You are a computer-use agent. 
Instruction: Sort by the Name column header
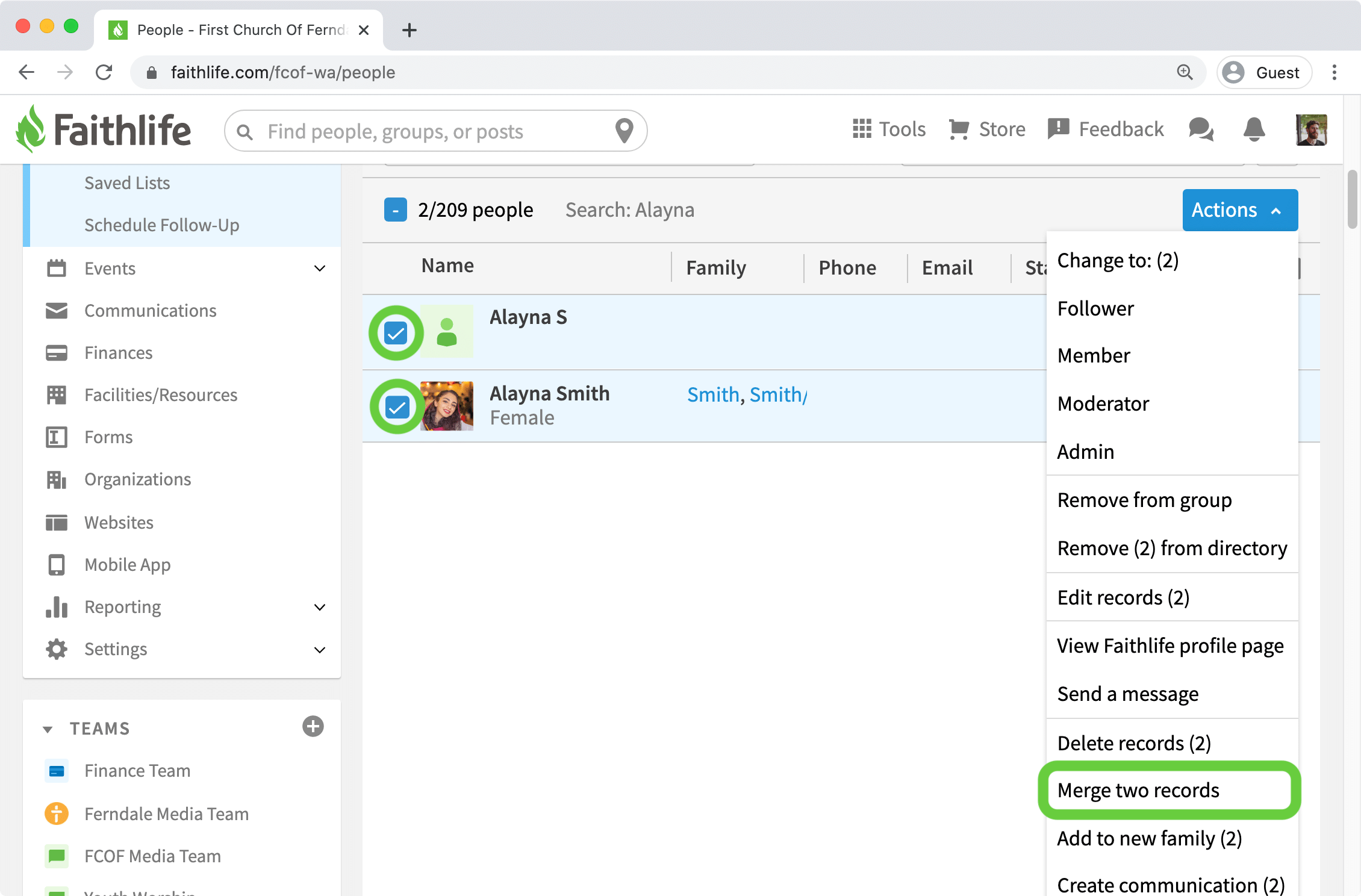pyautogui.click(x=447, y=266)
